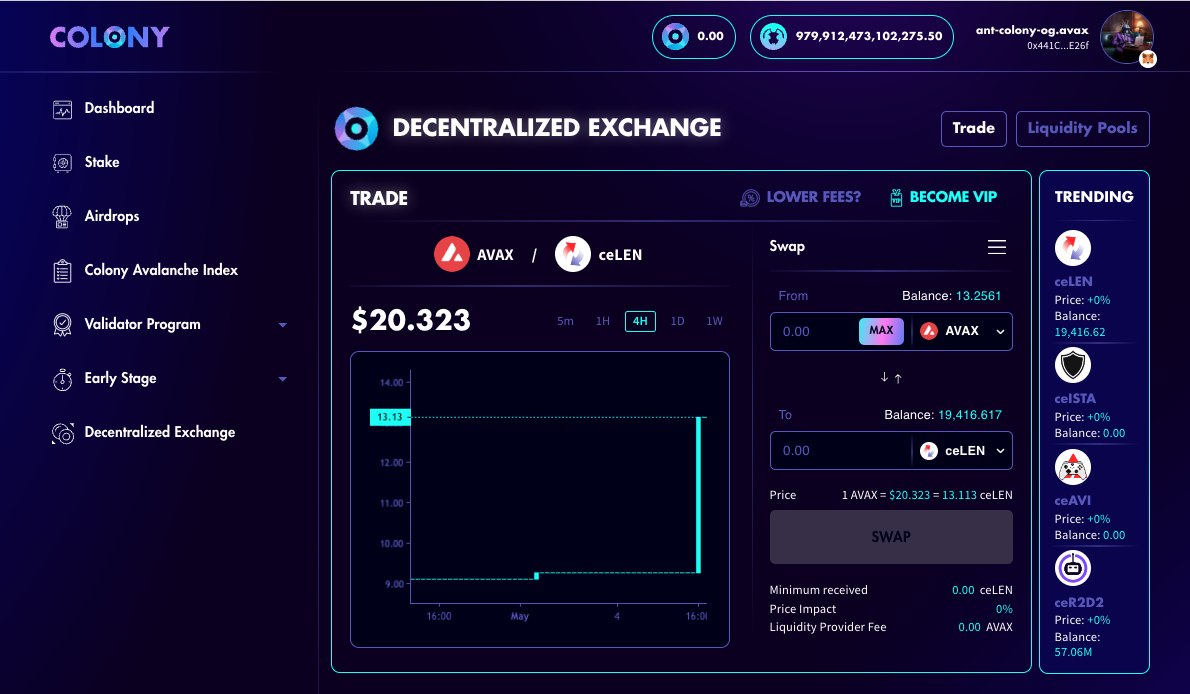This screenshot has width=1190, height=694.
Task: Click the wallet address 0x441C...E26f
Action: click(x=1058, y=46)
